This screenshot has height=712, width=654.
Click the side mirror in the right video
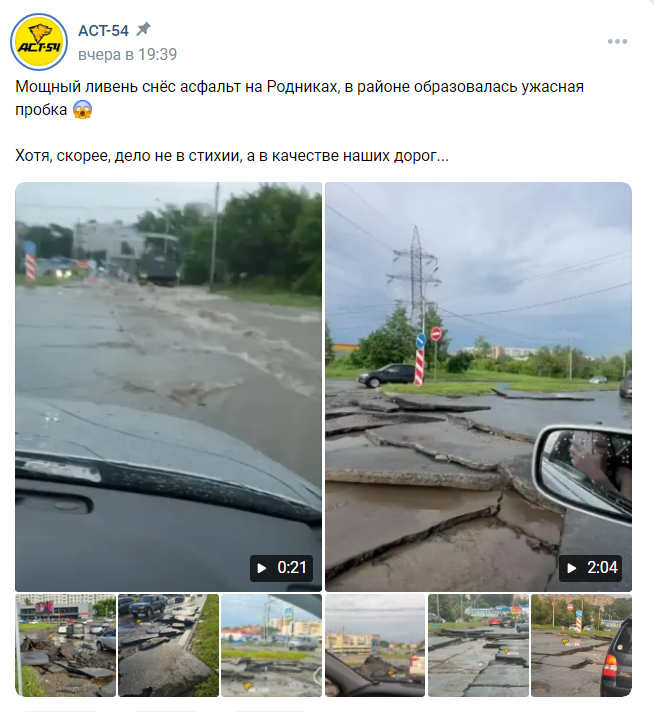tap(583, 470)
